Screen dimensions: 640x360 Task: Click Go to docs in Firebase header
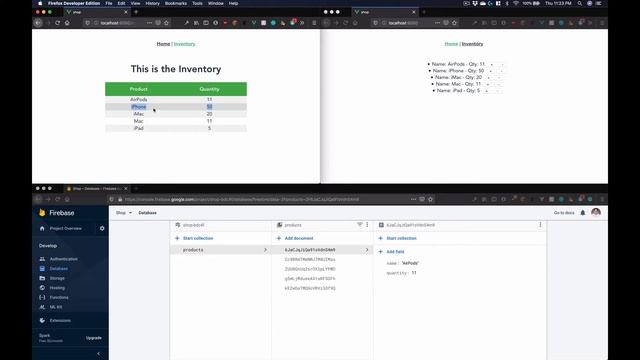(x=564, y=213)
